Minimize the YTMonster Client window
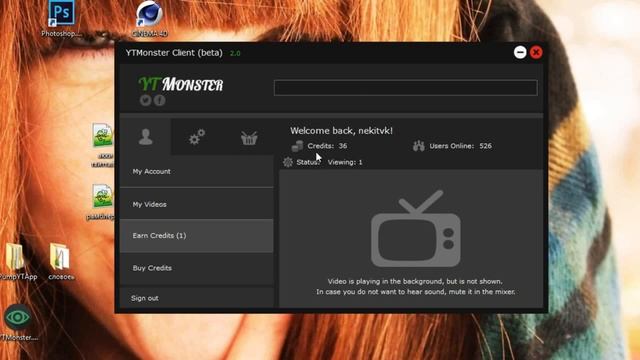Screen dimensions: 640x360 520,52
